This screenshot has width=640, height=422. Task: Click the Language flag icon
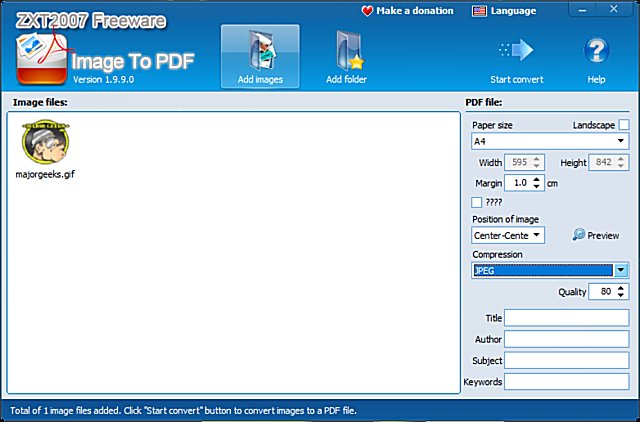479,11
